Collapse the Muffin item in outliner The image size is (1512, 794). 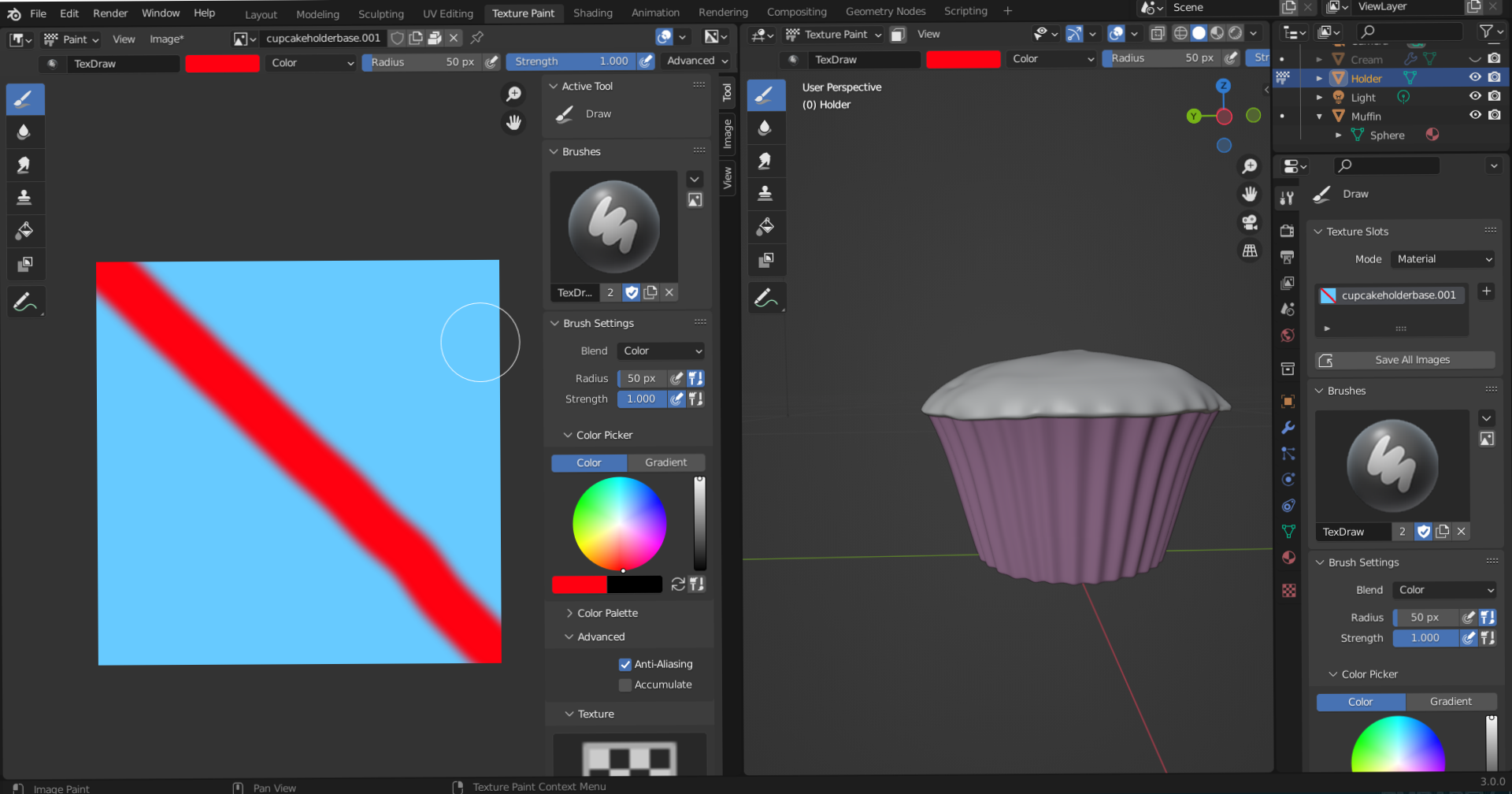1319,116
